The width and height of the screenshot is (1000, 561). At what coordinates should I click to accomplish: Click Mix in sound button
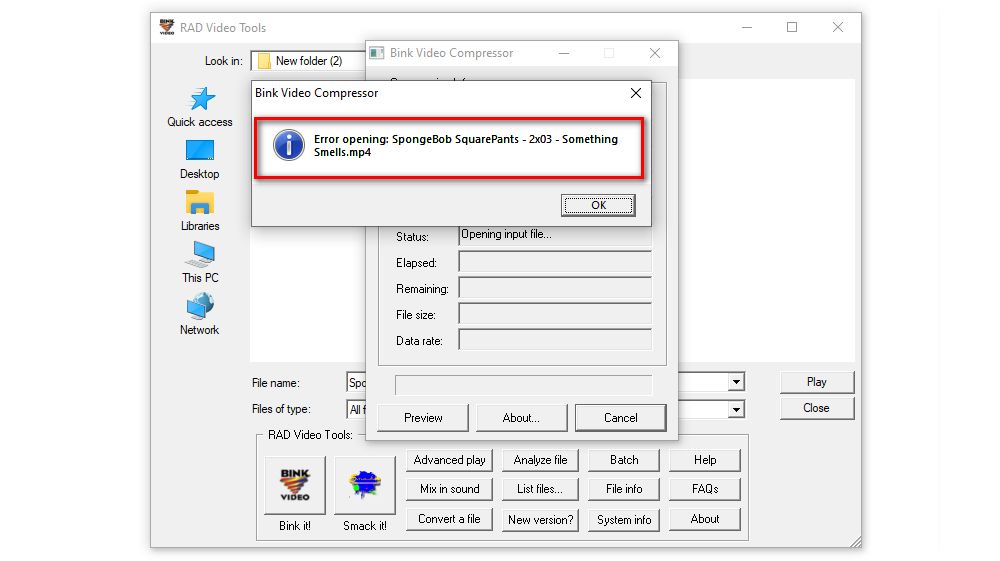click(x=449, y=489)
